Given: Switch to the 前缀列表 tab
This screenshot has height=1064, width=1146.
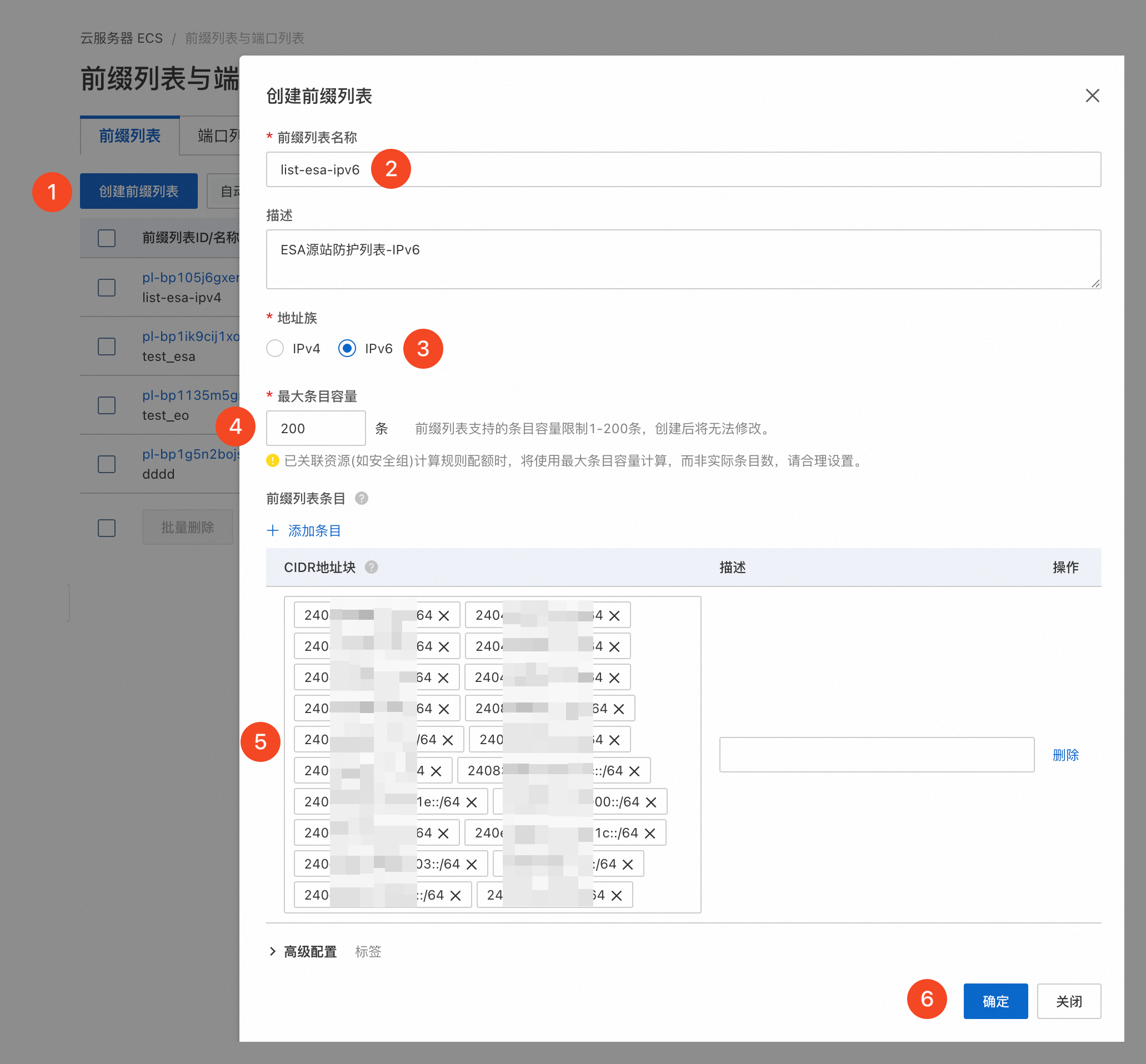Looking at the screenshot, I should pyautogui.click(x=129, y=136).
